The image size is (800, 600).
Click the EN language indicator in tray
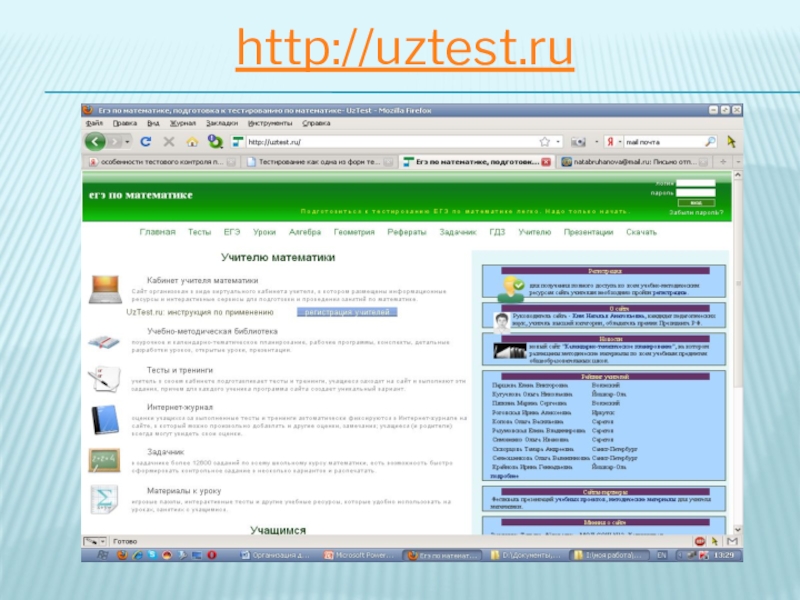tap(662, 555)
